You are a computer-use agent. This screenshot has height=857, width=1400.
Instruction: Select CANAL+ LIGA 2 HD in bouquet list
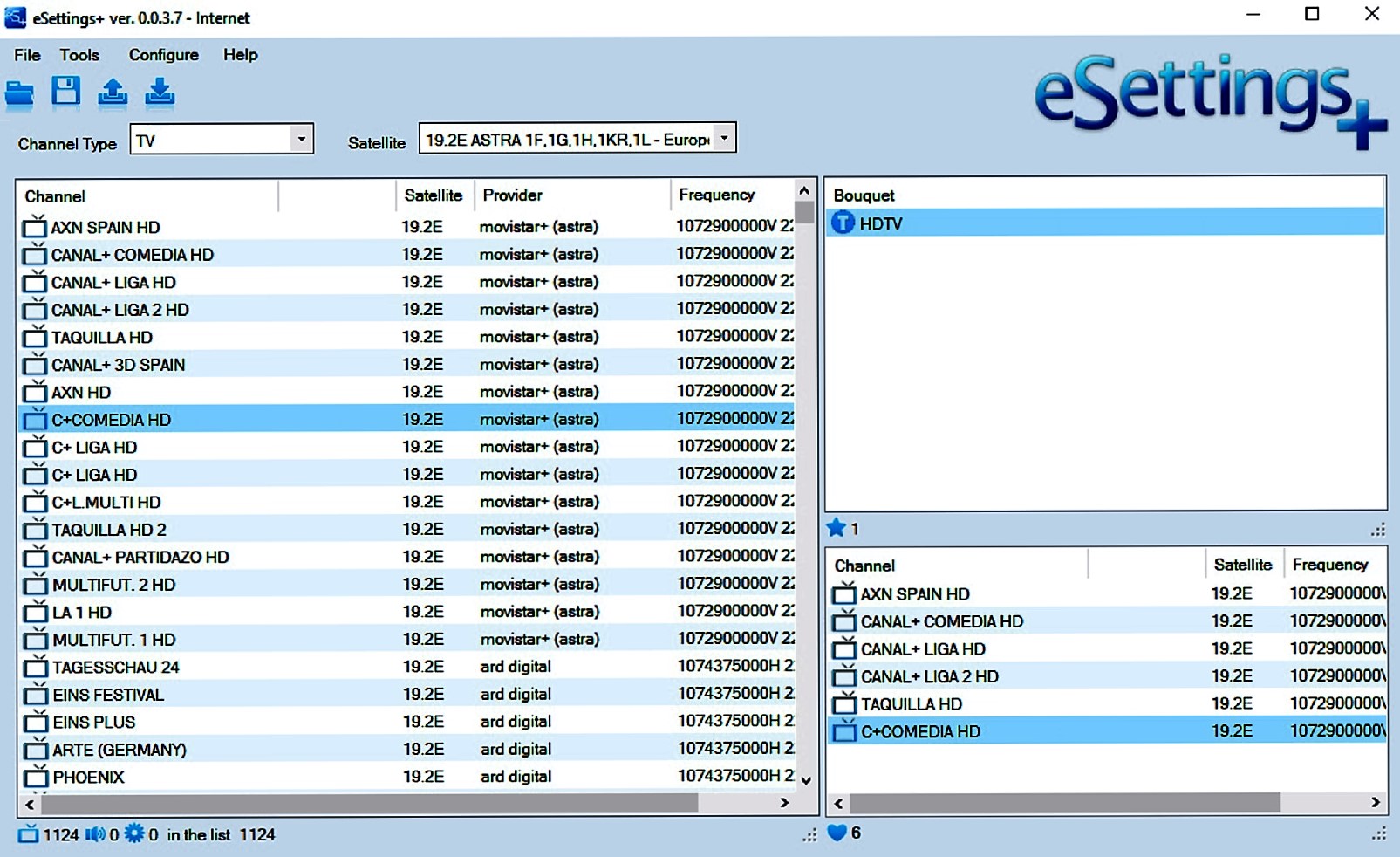pos(1106,676)
